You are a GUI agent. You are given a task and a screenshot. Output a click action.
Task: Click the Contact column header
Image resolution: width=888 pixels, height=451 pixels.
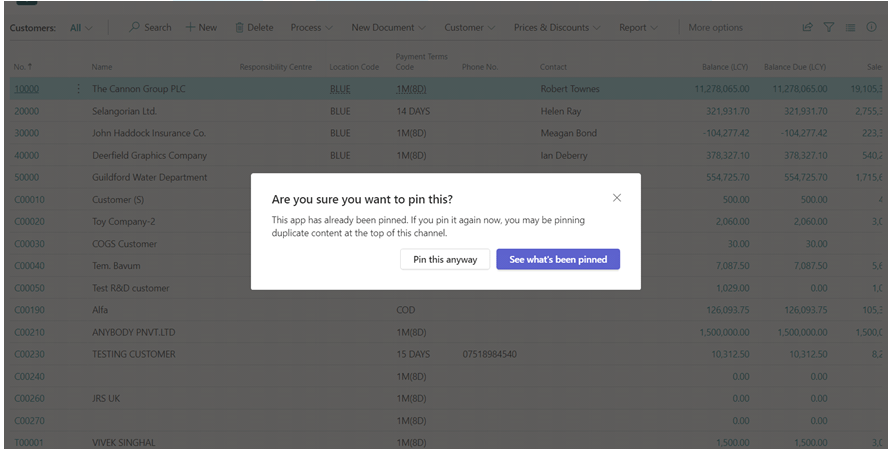[553, 67]
